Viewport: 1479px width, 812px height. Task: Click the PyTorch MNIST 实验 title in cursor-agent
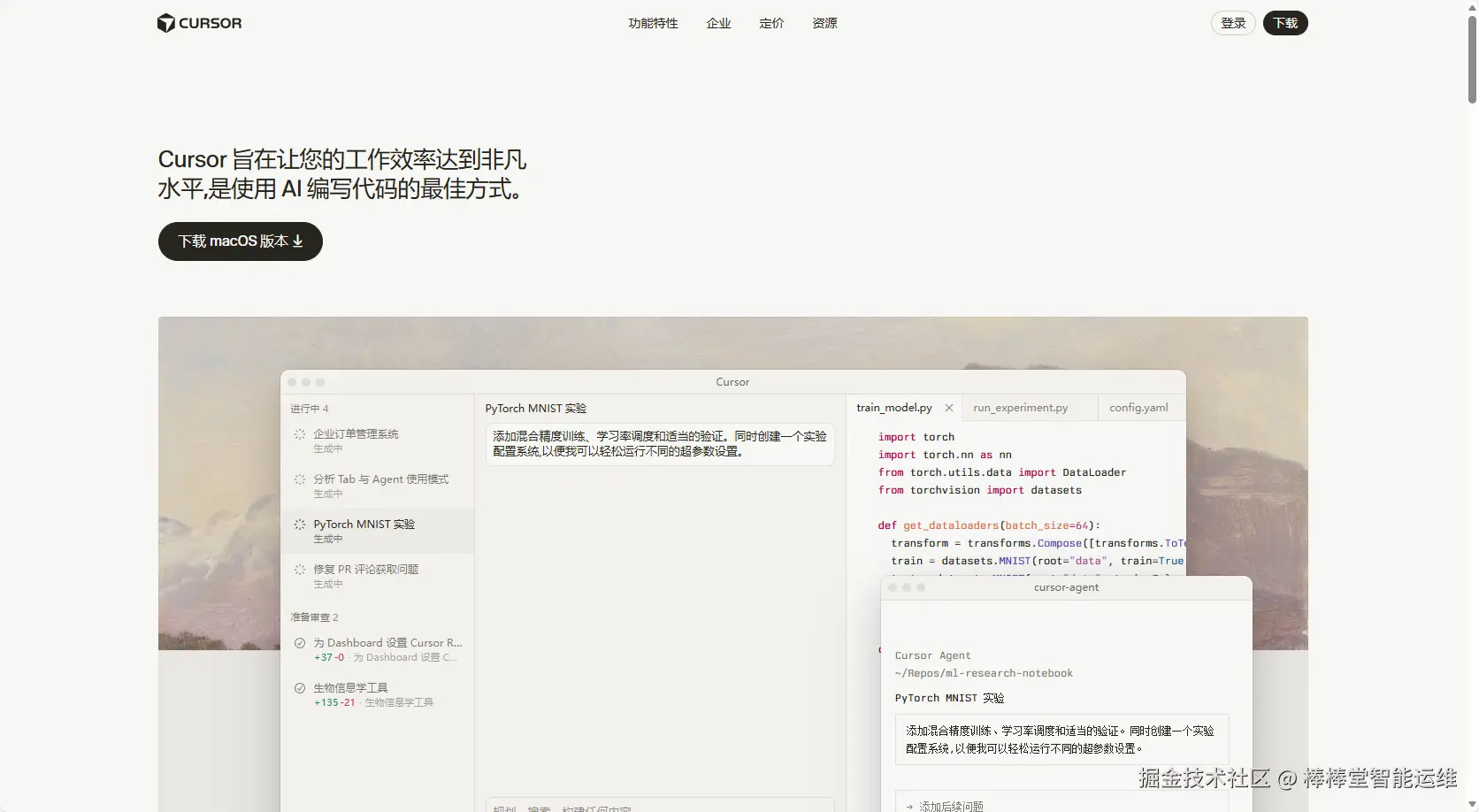(x=949, y=698)
